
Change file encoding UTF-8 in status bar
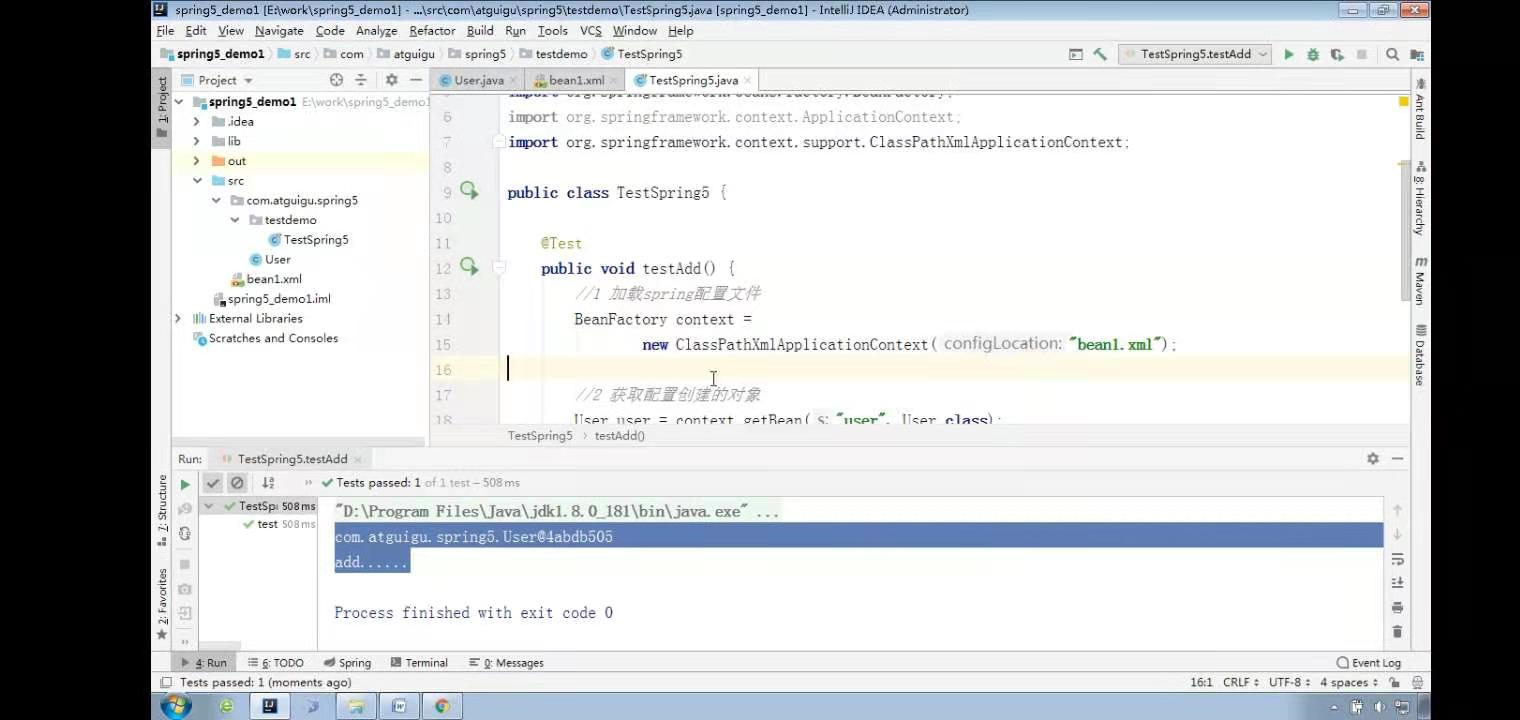tap(1289, 683)
